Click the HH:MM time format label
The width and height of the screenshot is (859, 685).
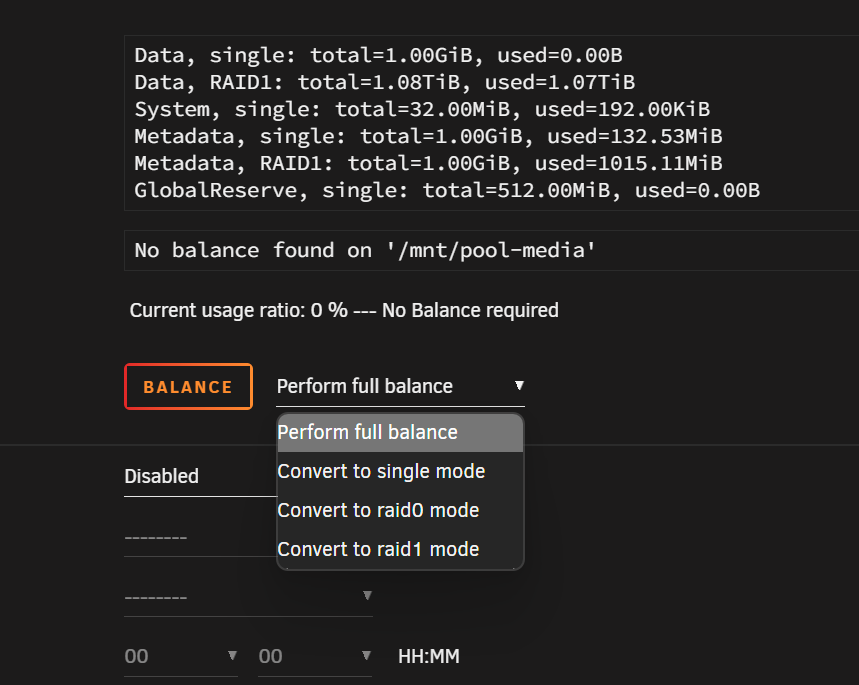point(428,657)
